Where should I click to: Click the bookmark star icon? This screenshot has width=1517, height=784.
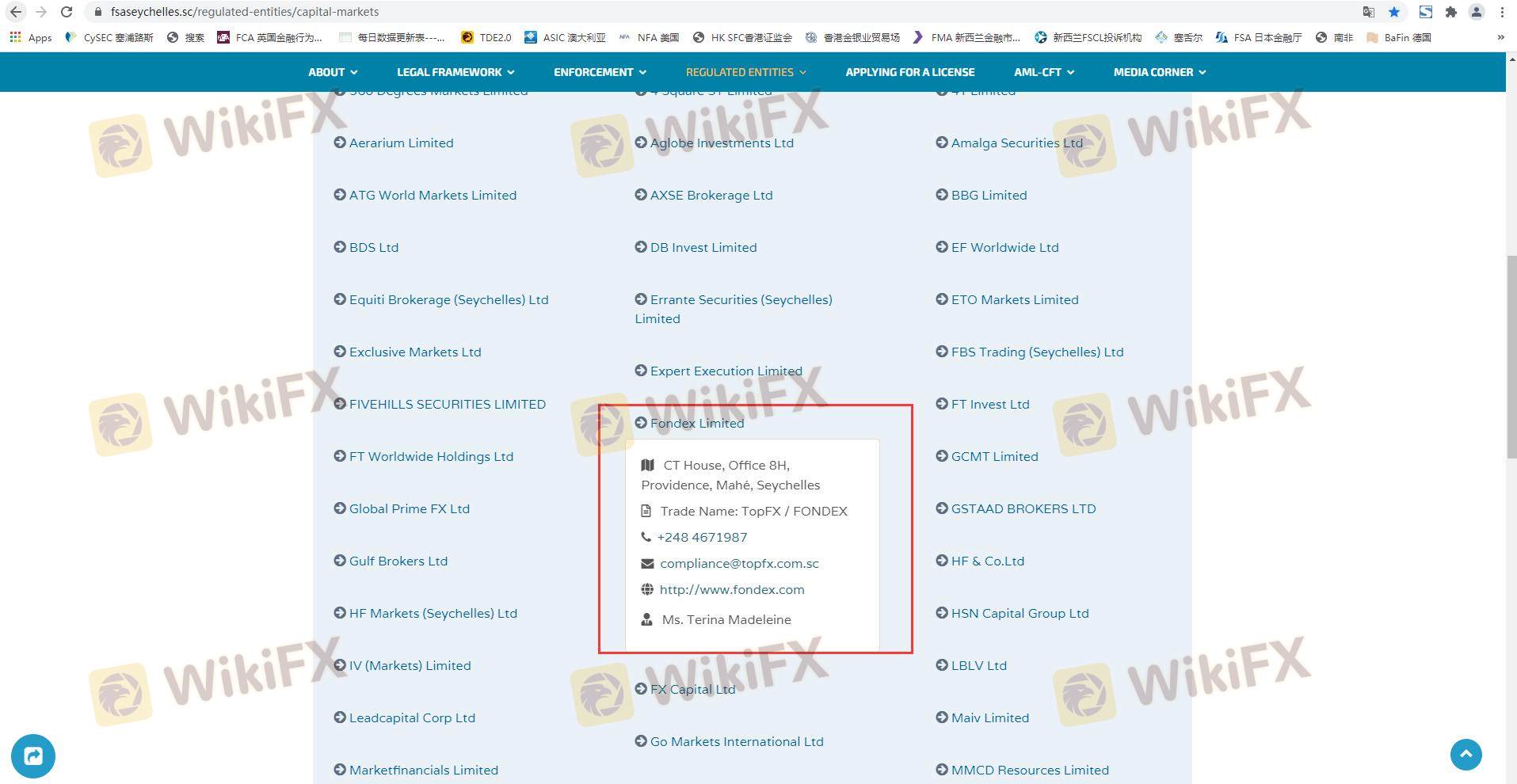1394,12
